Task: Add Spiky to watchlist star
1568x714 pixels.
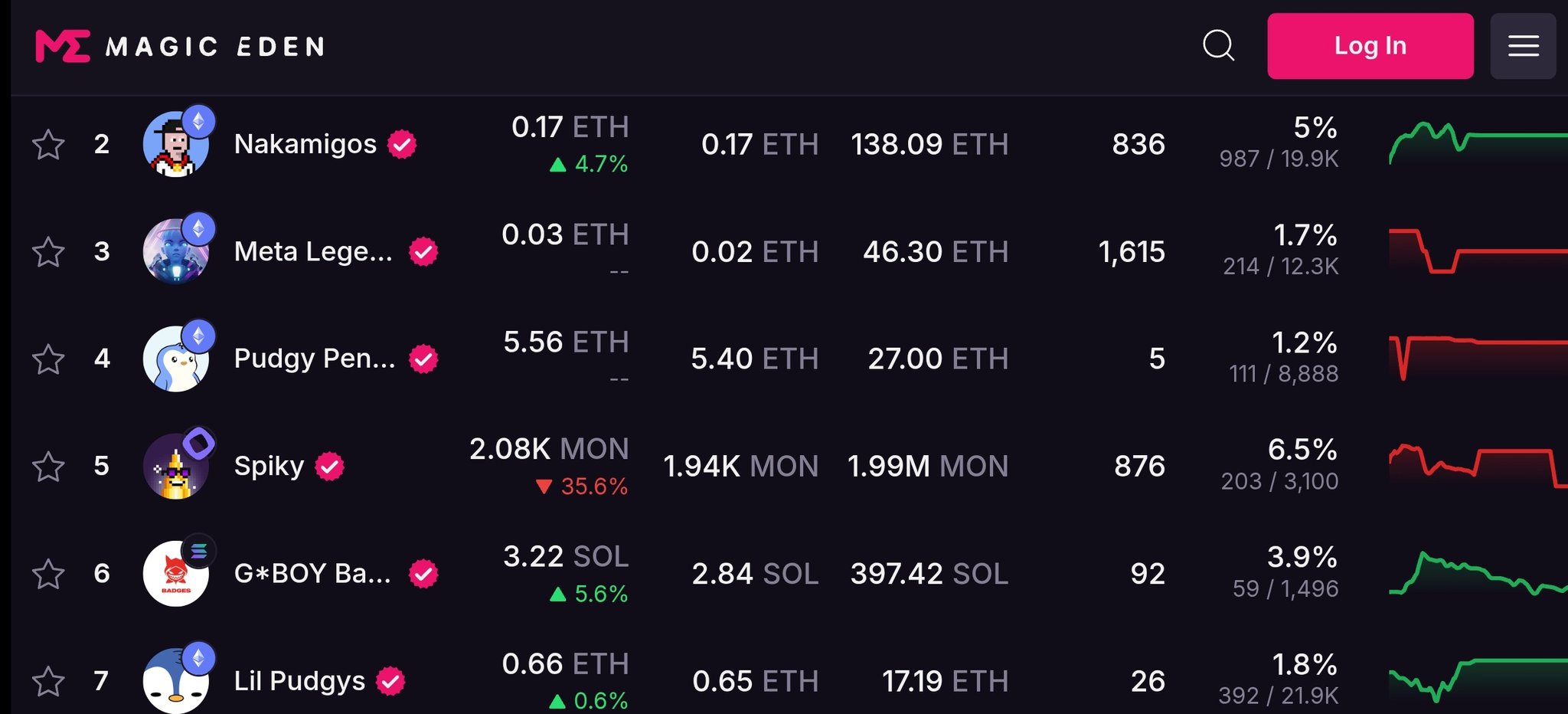Action: [48, 466]
